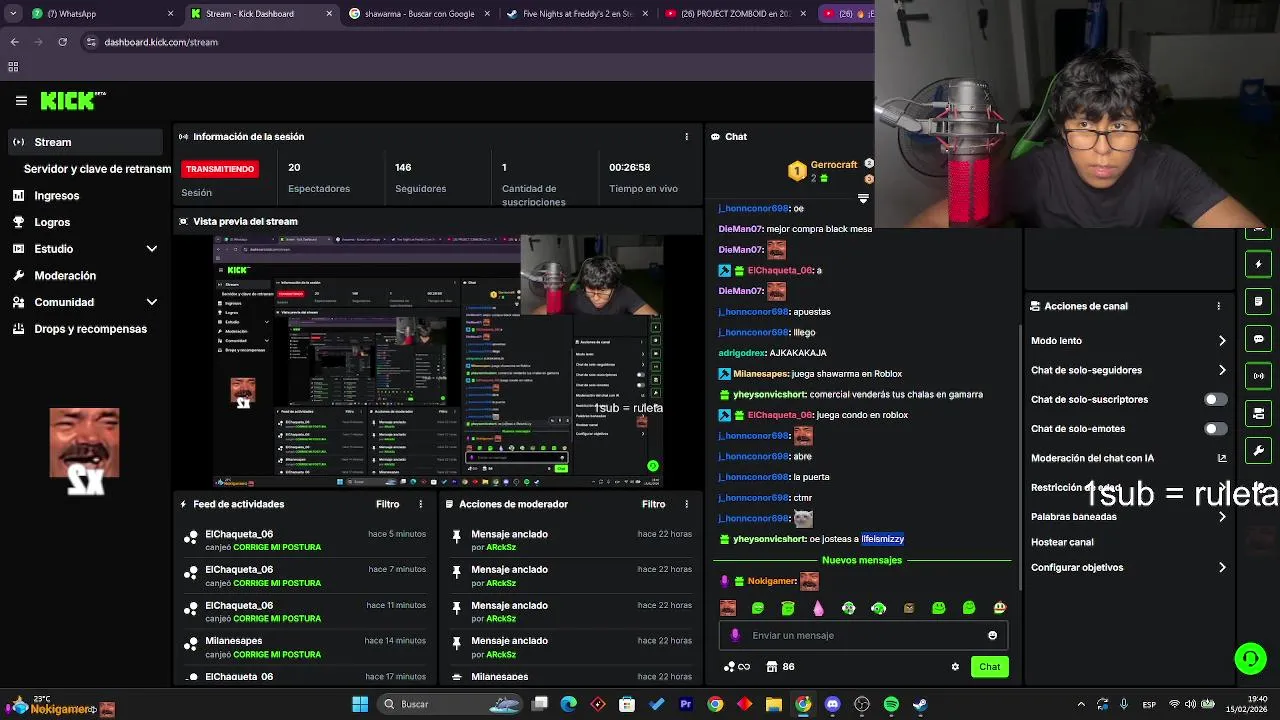
Task: Click the chat bubble sidebar icon
Action: click(x=1259, y=339)
